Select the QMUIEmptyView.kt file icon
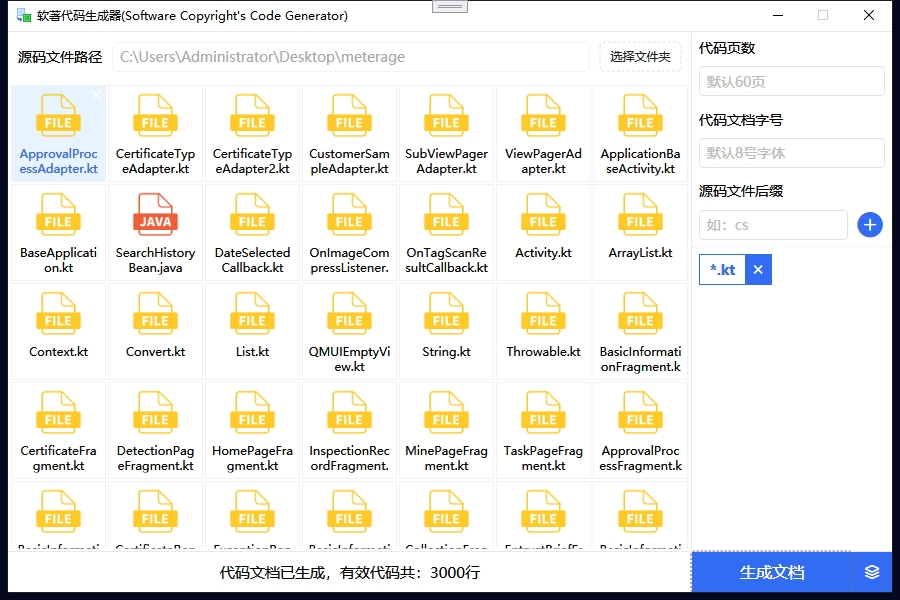 tap(349, 313)
